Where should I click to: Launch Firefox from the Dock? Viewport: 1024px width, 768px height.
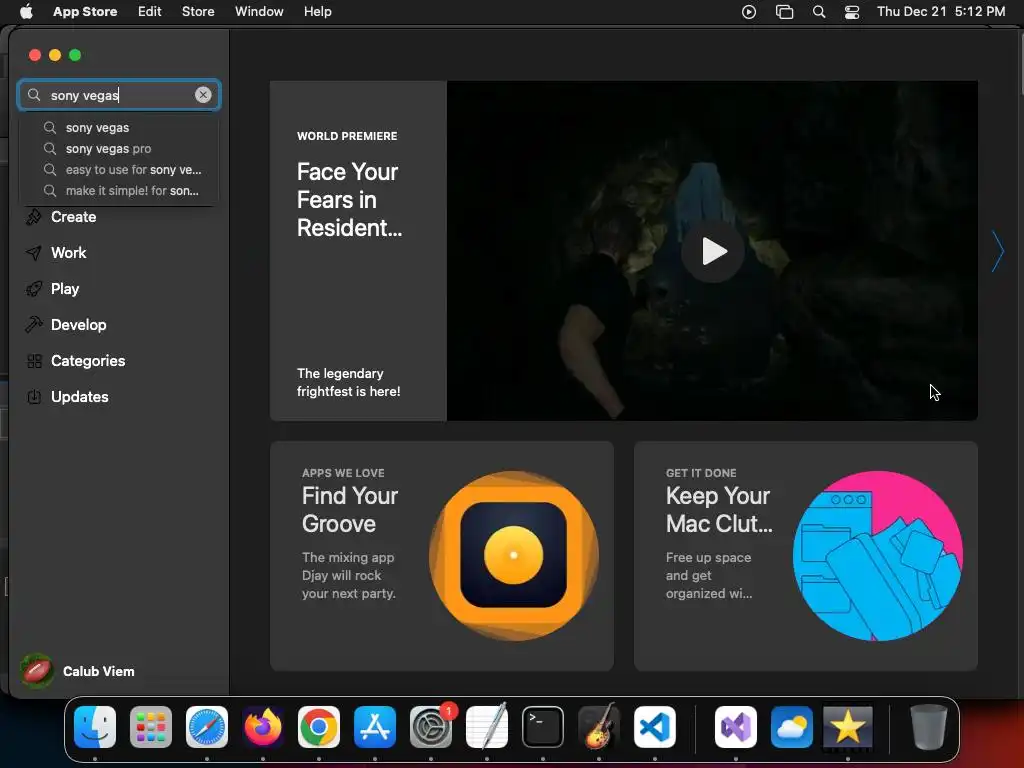[263, 727]
